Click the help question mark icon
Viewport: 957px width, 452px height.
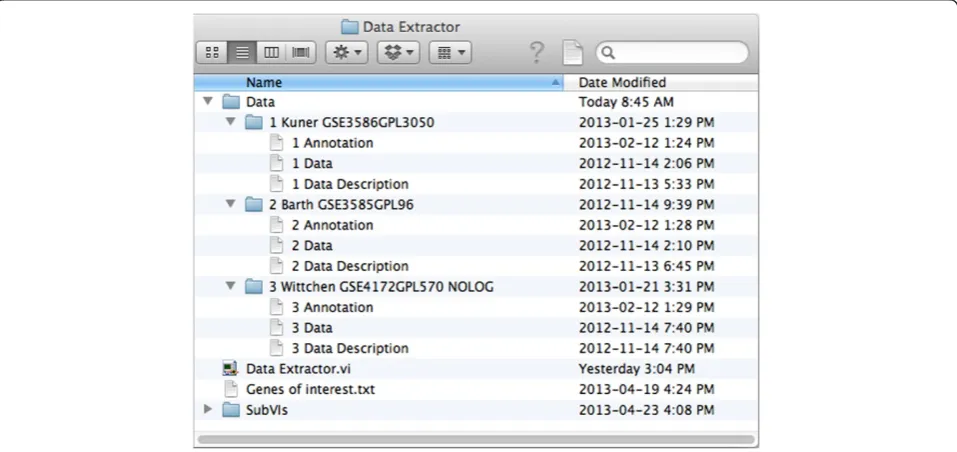pyautogui.click(x=536, y=52)
